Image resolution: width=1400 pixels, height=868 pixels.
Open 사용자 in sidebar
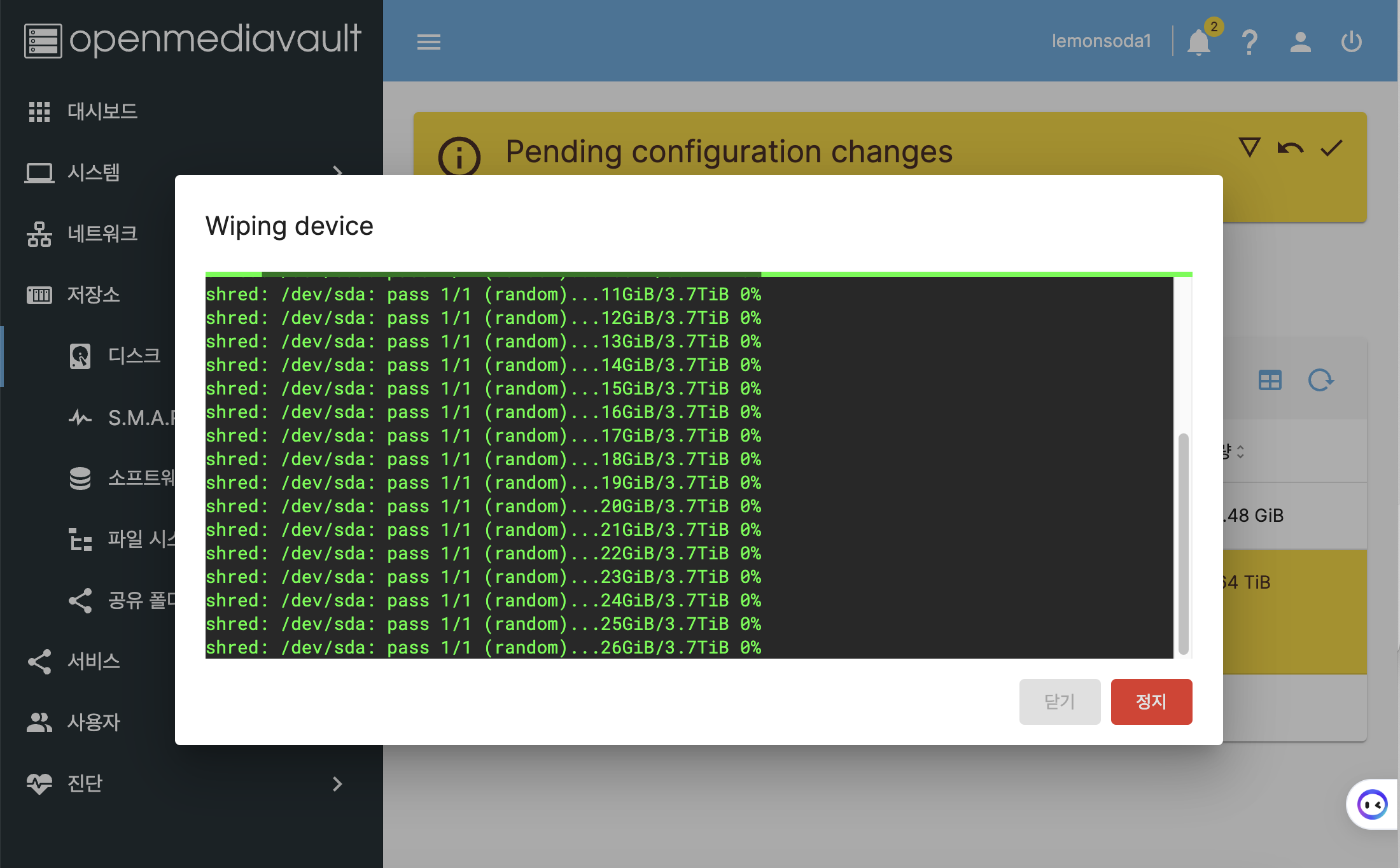tap(94, 722)
